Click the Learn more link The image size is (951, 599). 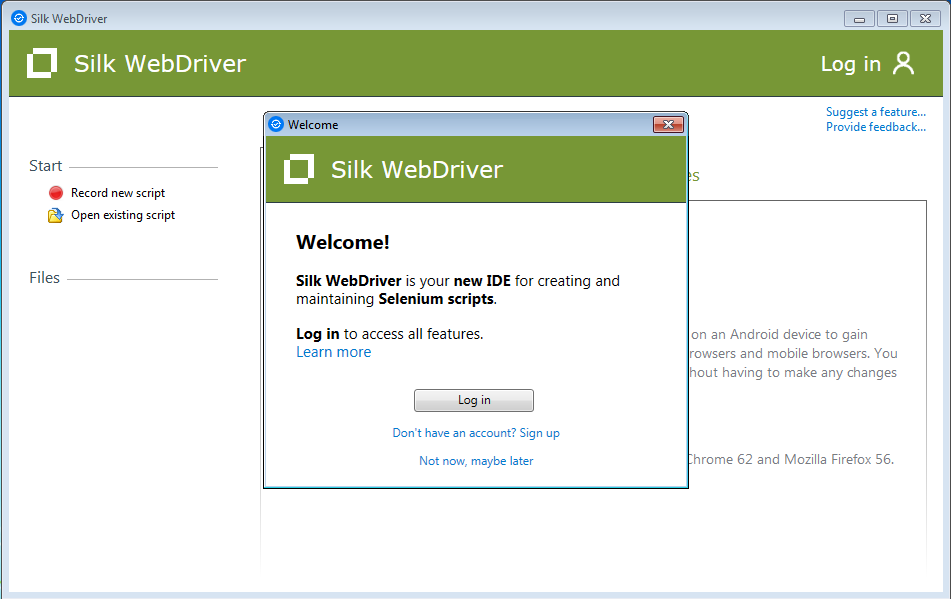[x=334, y=352]
